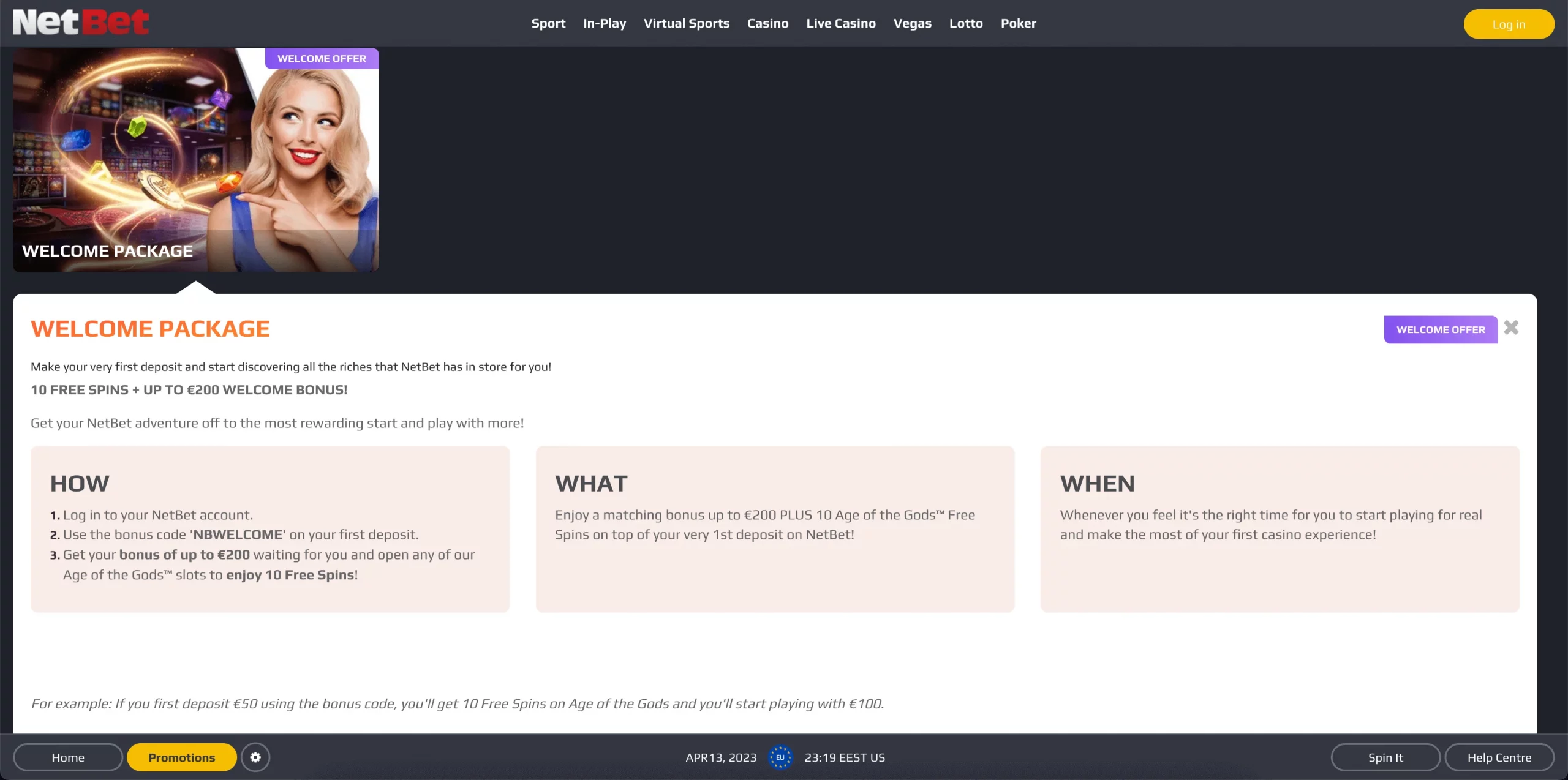Image resolution: width=1568 pixels, height=780 pixels.
Task: Click the WHEN card heading
Action: [x=1098, y=484]
